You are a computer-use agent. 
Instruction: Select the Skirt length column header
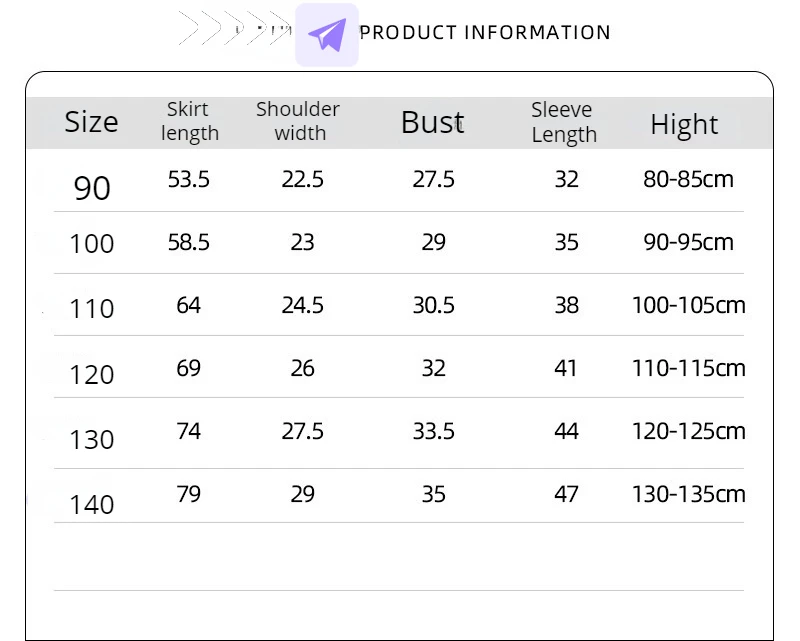(x=189, y=121)
